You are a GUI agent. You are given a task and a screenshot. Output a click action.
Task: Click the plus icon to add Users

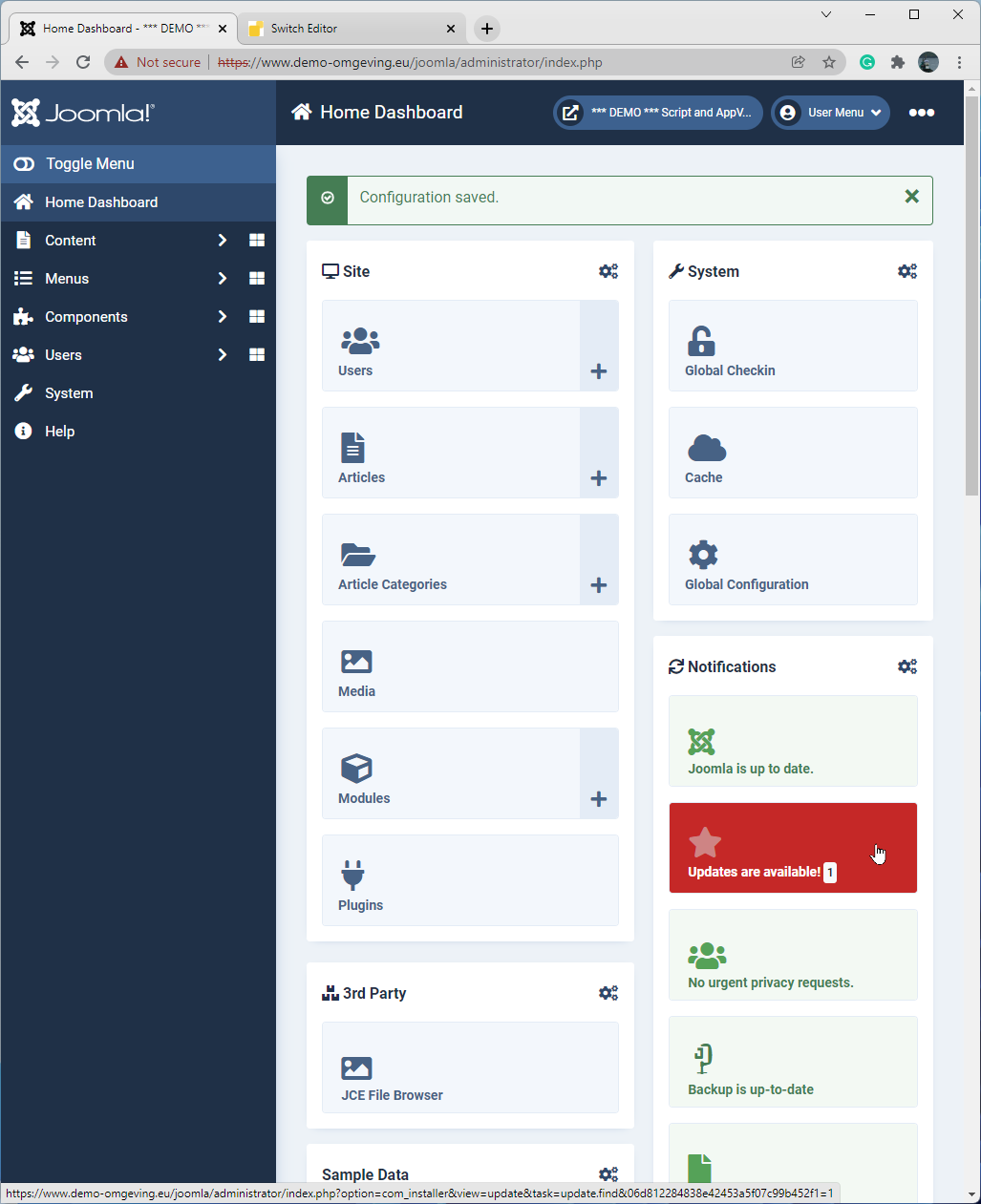point(599,371)
